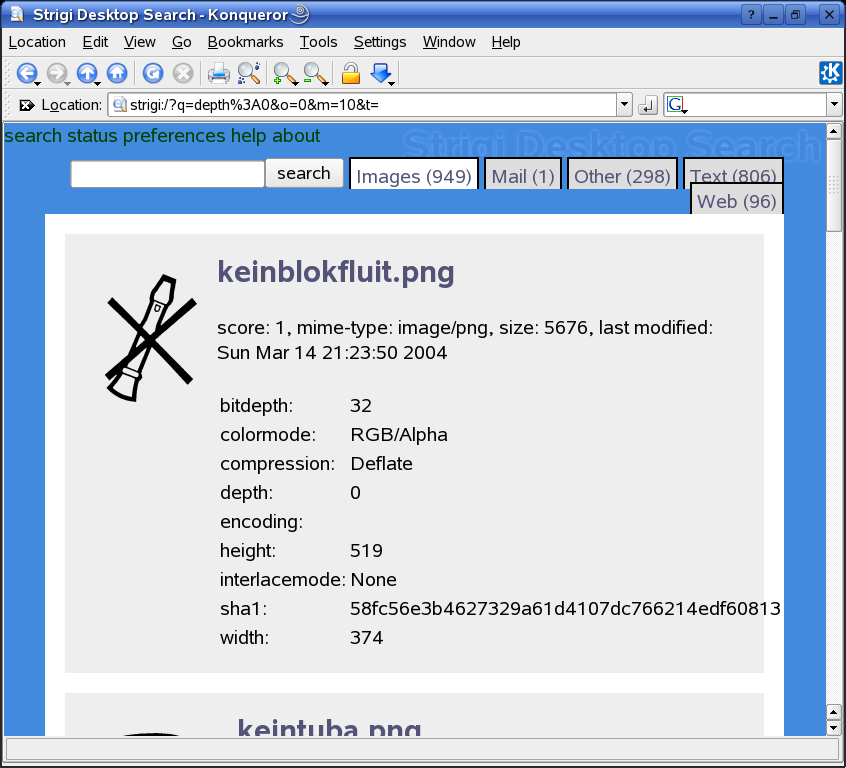Clear the location bar with the clear icon
This screenshot has width=846, height=768.
27,105
